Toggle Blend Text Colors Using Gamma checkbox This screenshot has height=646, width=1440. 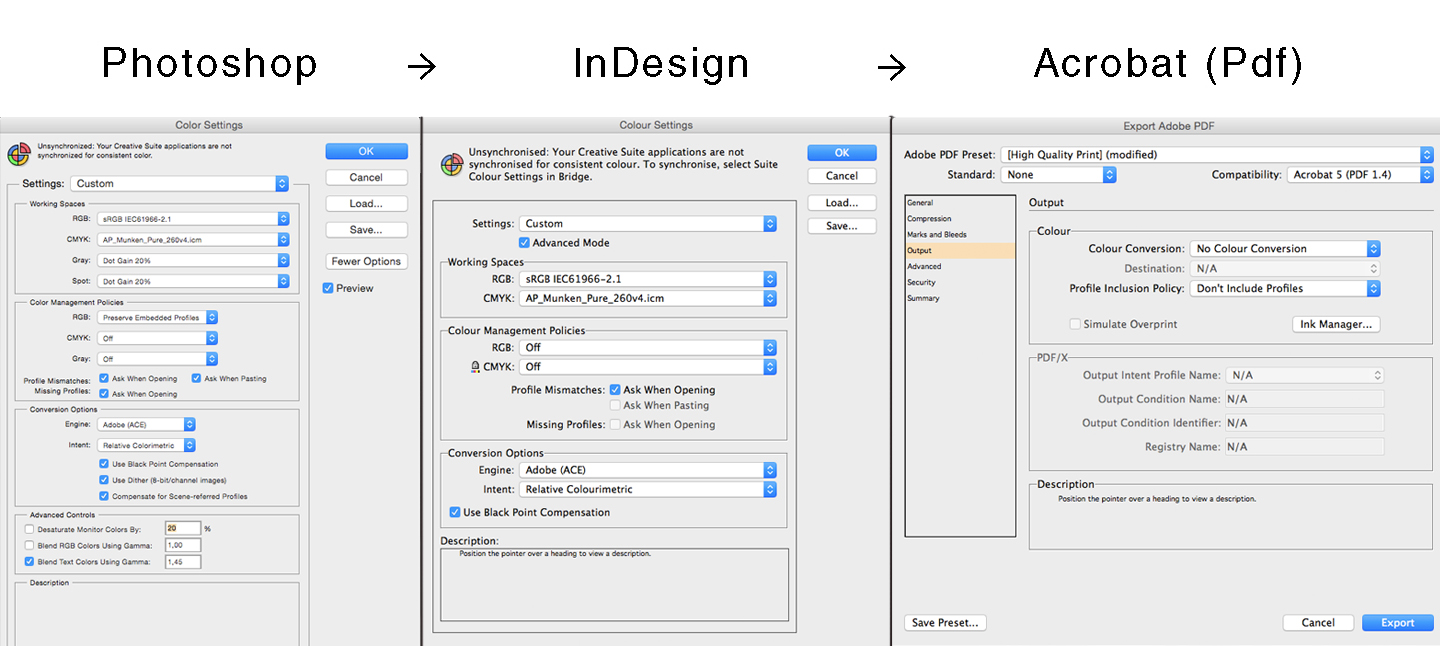29,562
